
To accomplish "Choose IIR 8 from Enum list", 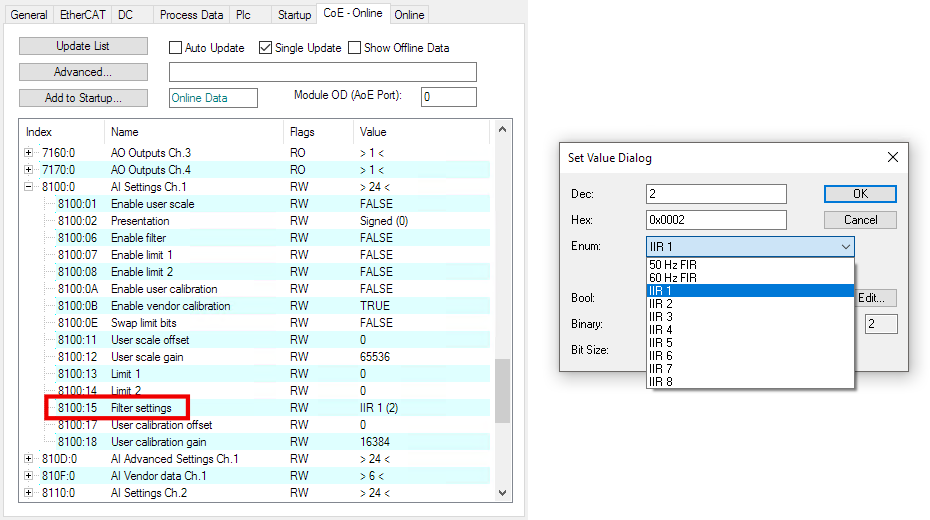I will coord(750,382).
